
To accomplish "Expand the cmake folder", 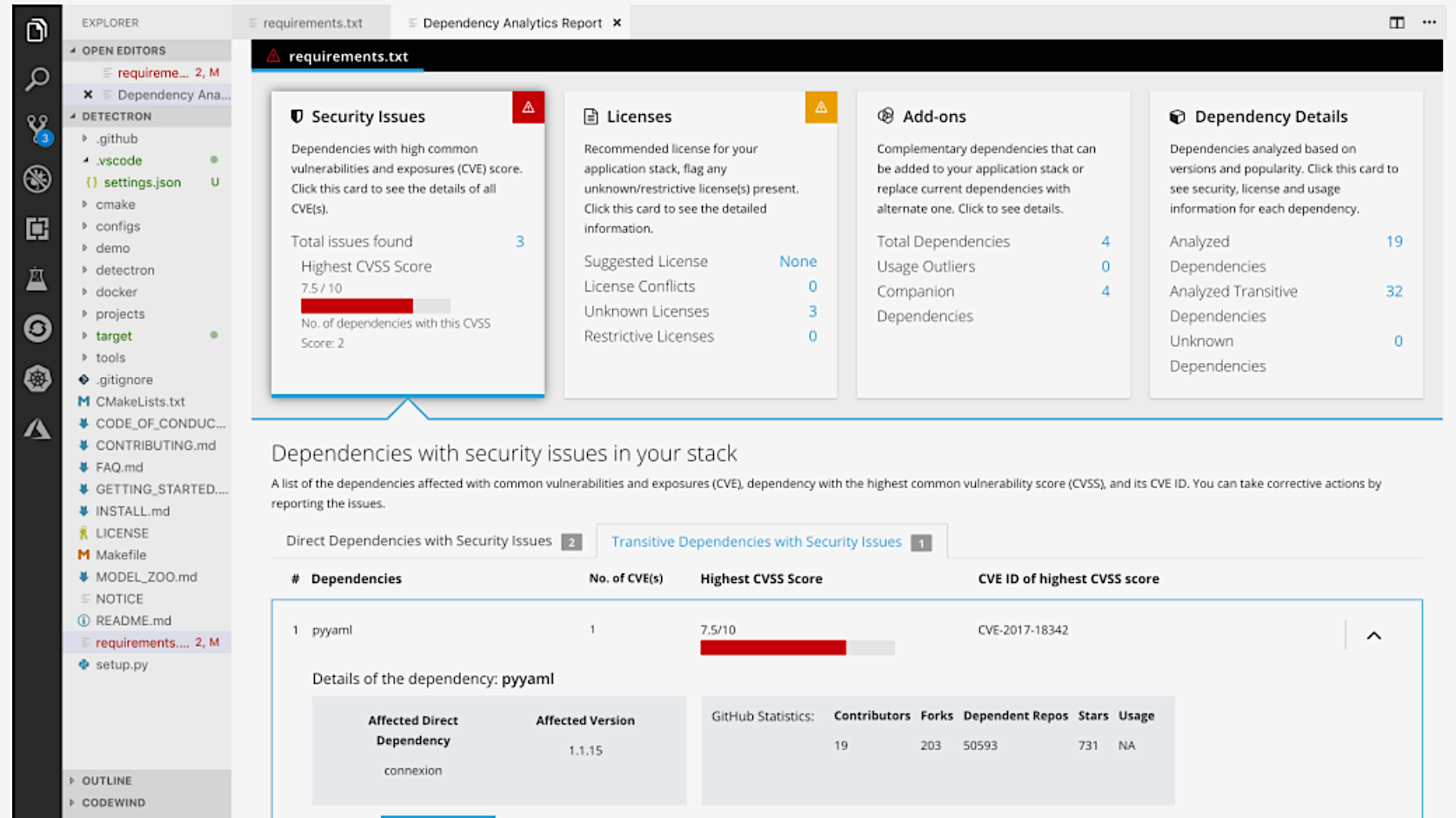I will coord(115,204).
